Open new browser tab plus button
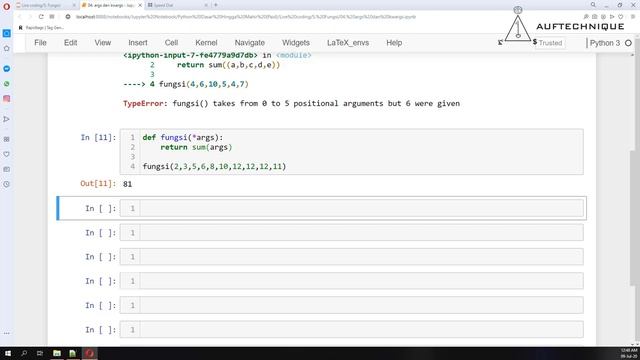 pyautogui.click(x=216, y=5)
